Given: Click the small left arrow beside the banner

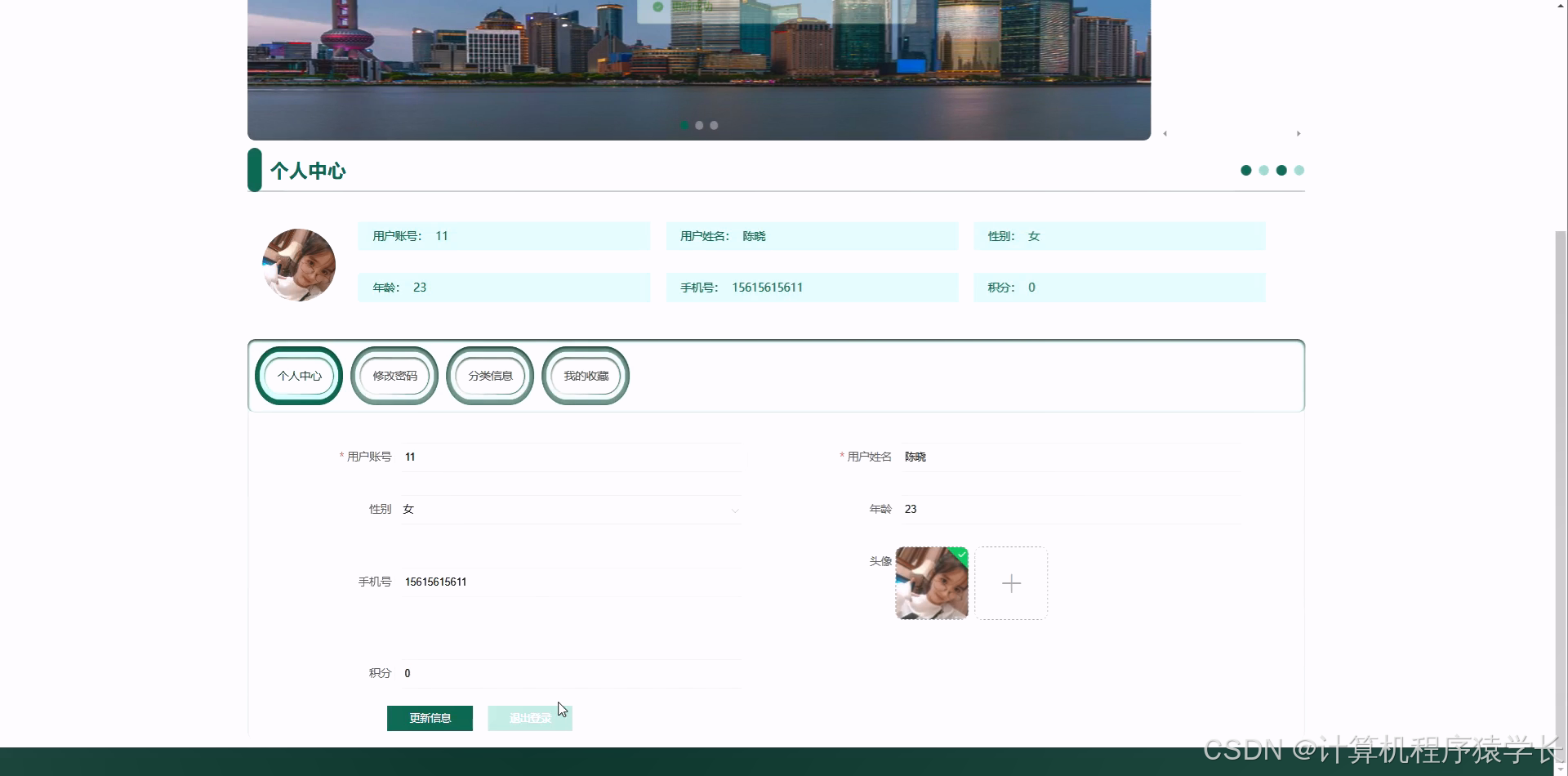Looking at the screenshot, I should tap(1165, 133).
